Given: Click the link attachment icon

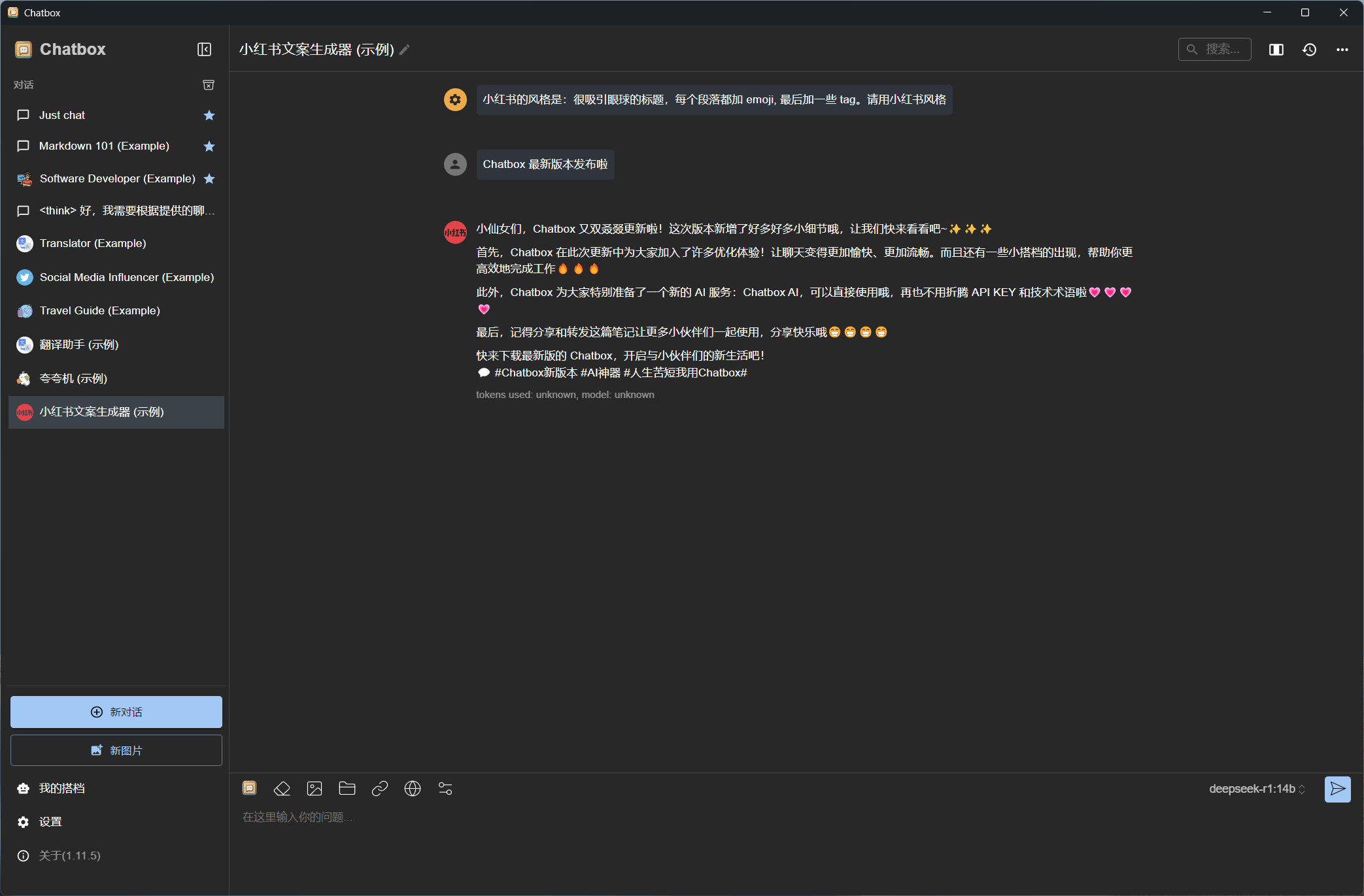Looking at the screenshot, I should 380,789.
